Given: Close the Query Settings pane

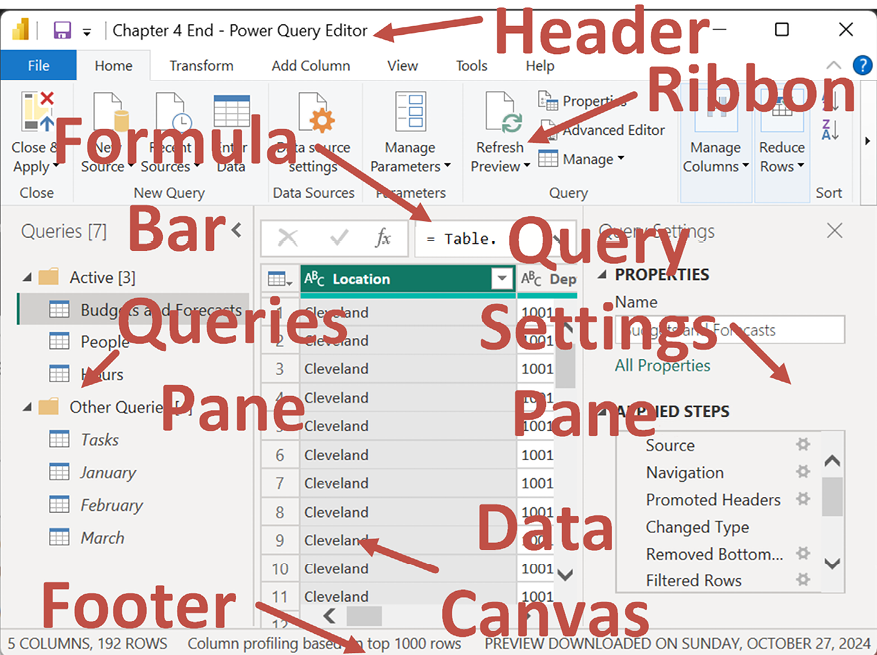Looking at the screenshot, I should click(834, 230).
